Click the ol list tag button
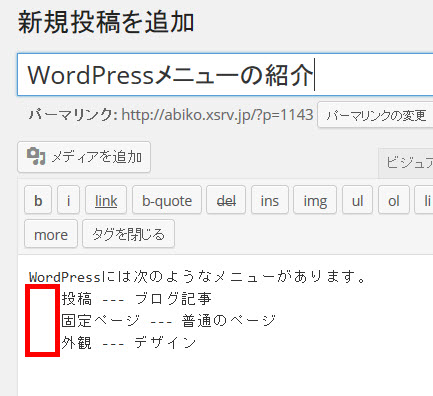The width and height of the screenshot is (433, 396). (x=394, y=200)
